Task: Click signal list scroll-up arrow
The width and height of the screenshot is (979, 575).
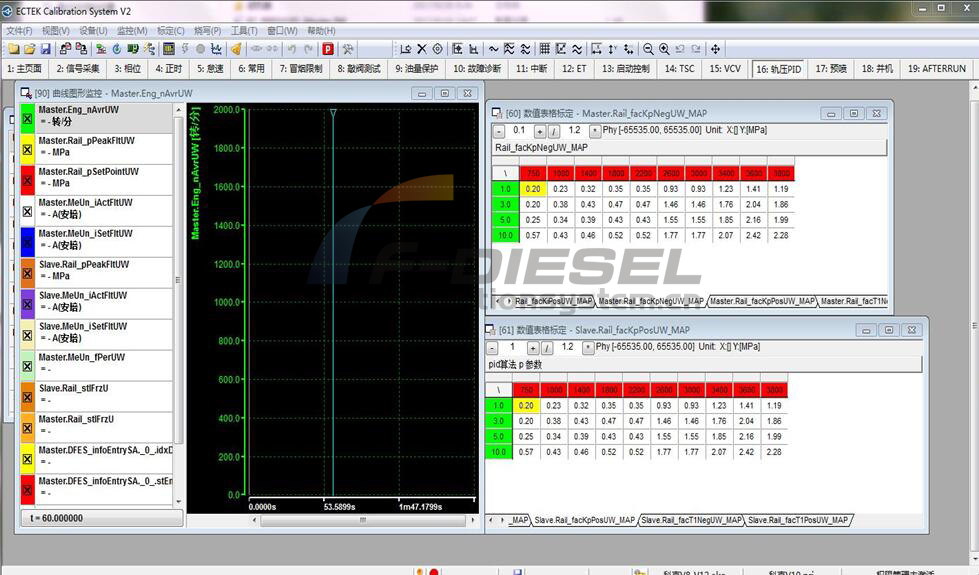Action: point(179,110)
